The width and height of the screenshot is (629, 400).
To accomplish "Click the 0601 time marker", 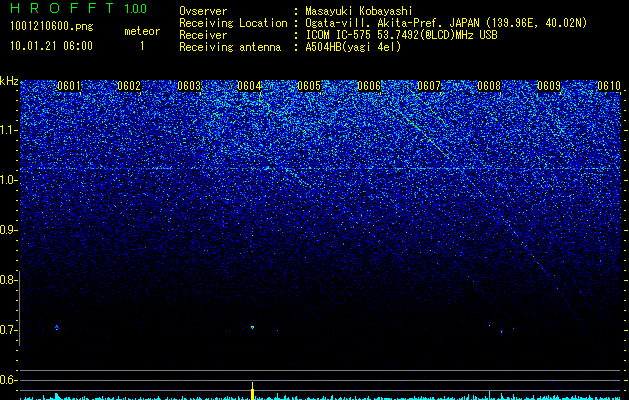I will [x=69, y=86].
